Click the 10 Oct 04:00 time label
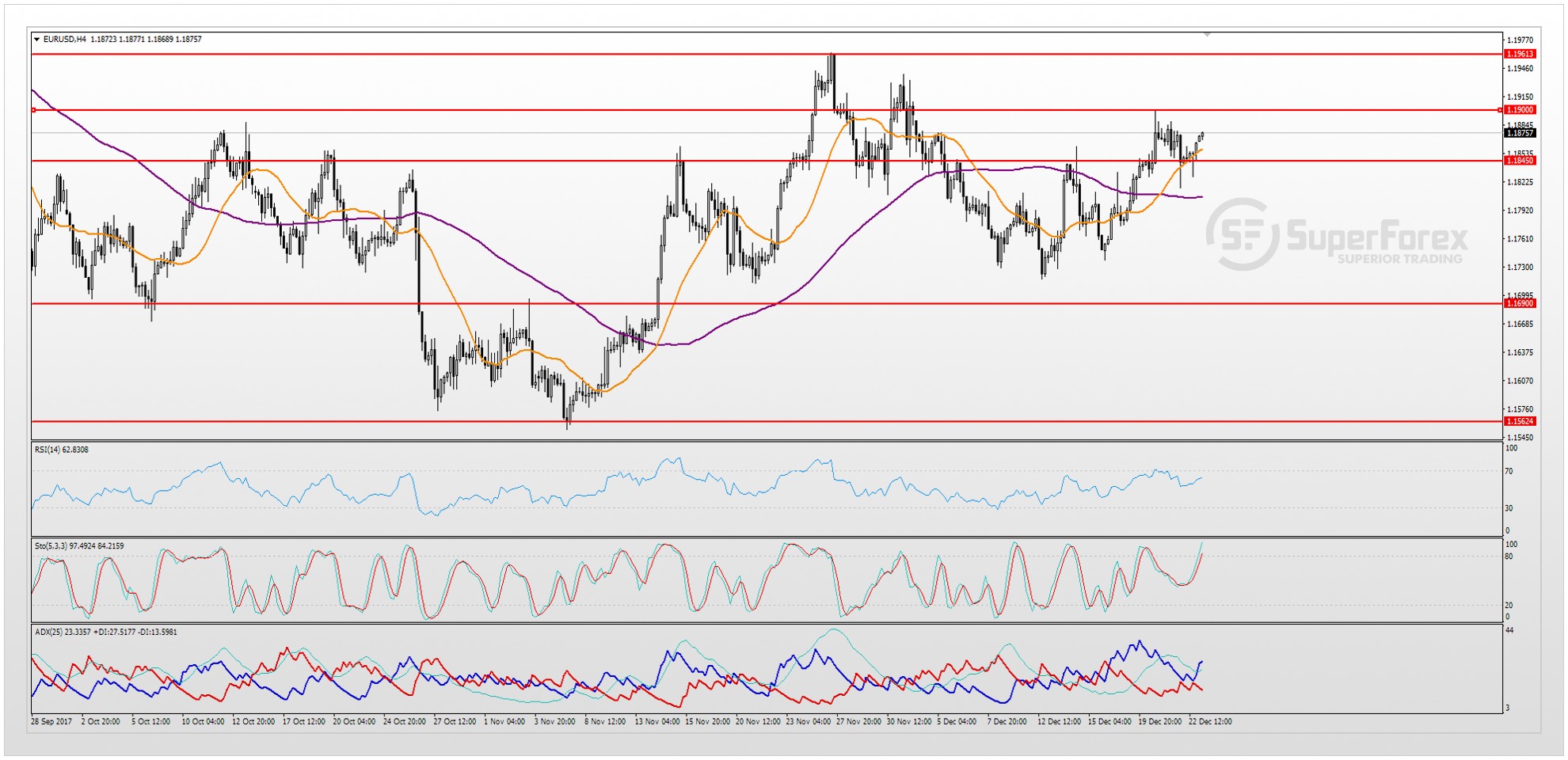The image size is (1568, 760). (x=203, y=721)
